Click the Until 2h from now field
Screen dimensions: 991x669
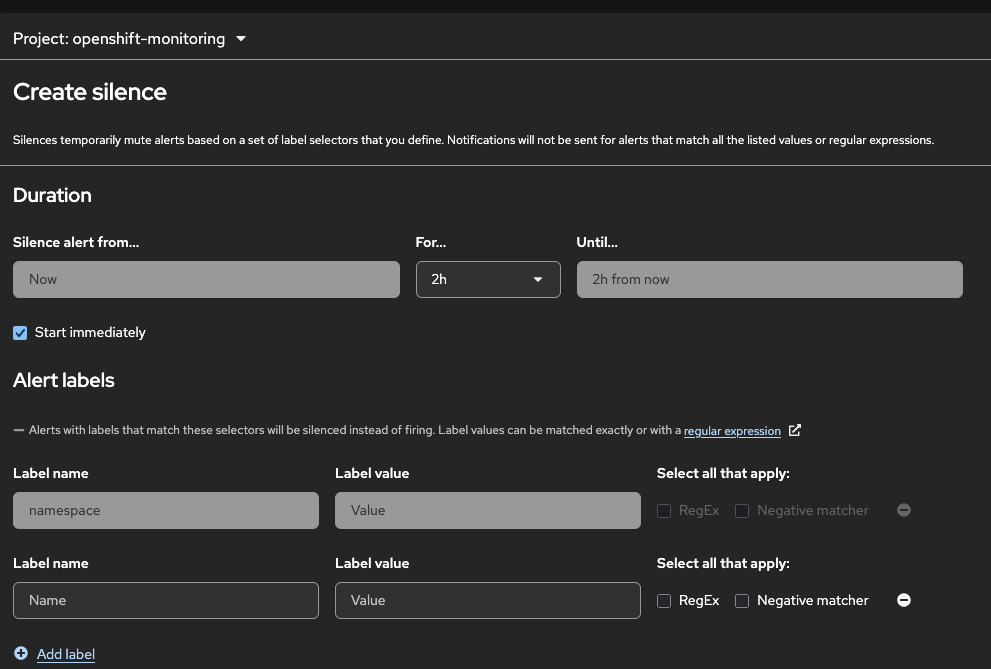tap(769, 279)
